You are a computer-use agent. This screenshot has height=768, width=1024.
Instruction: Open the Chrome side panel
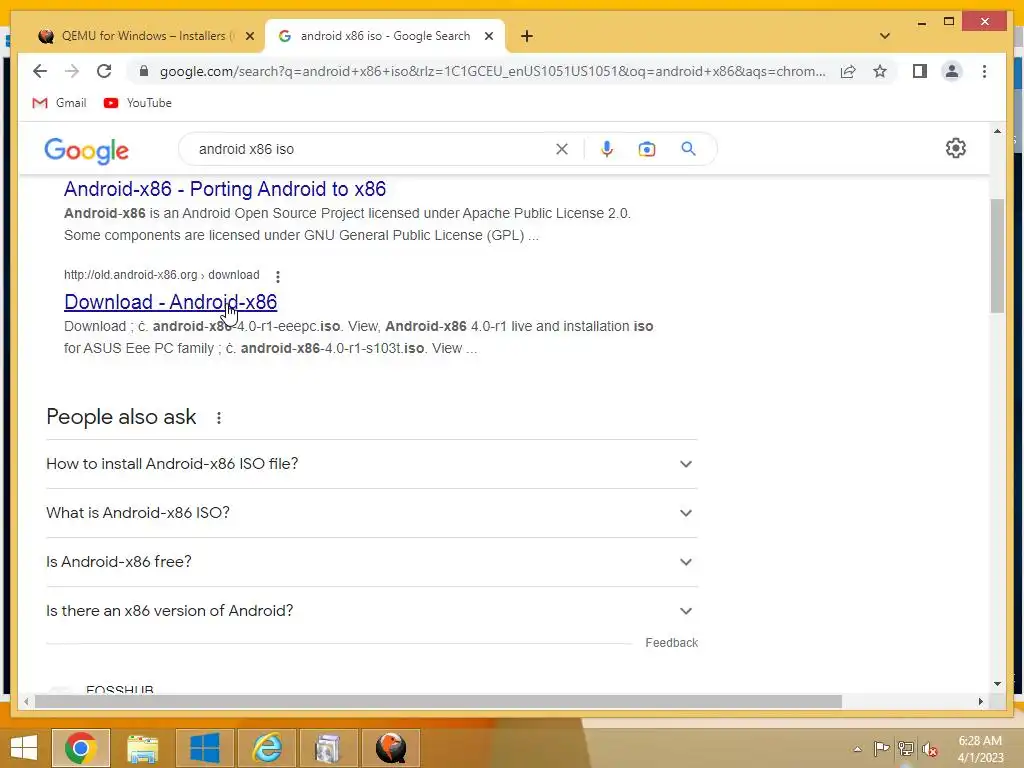[x=920, y=71]
